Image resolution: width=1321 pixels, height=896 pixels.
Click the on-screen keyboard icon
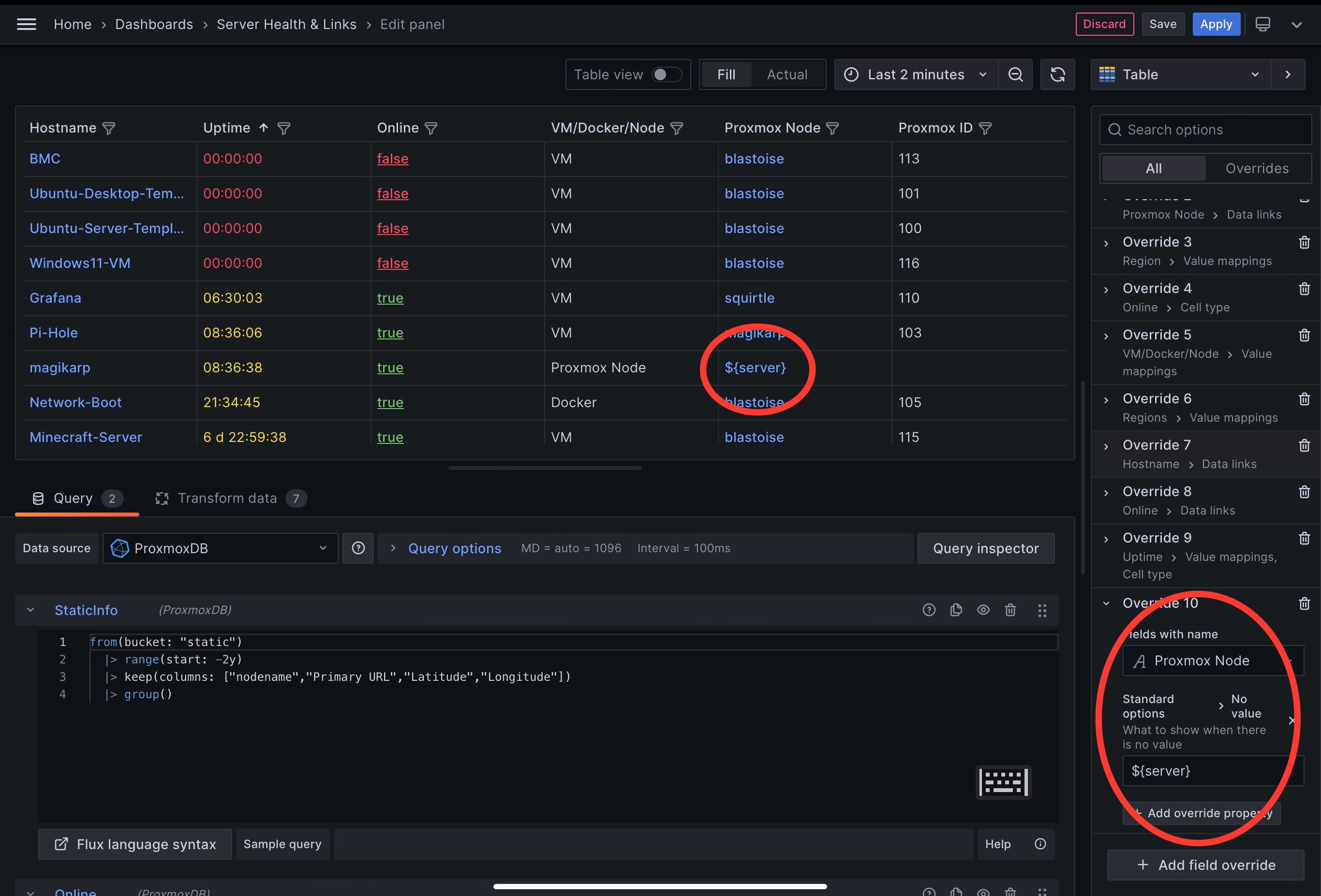click(x=1003, y=782)
